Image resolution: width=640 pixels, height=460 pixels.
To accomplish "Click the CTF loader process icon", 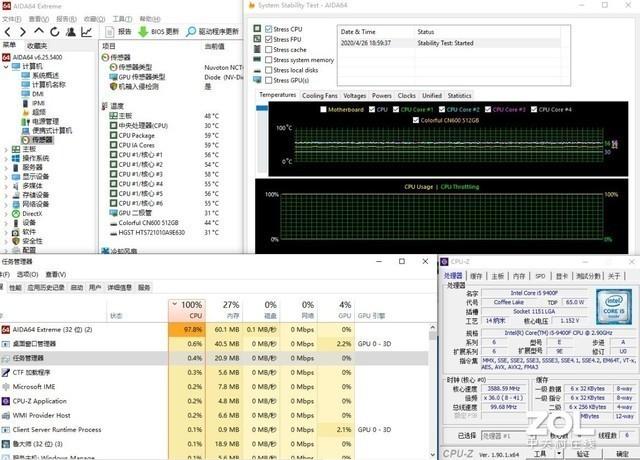I will tap(6, 372).
